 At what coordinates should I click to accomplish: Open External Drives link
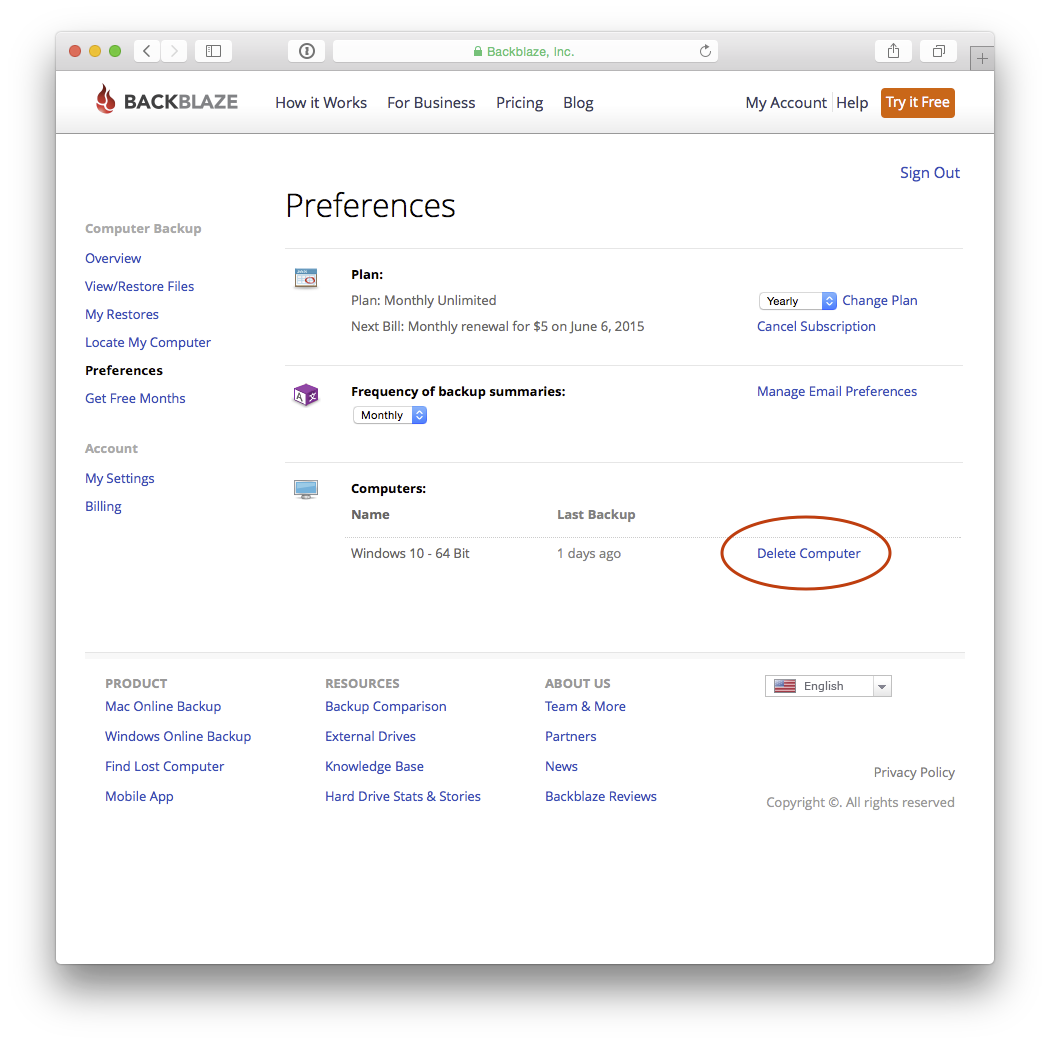point(370,737)
